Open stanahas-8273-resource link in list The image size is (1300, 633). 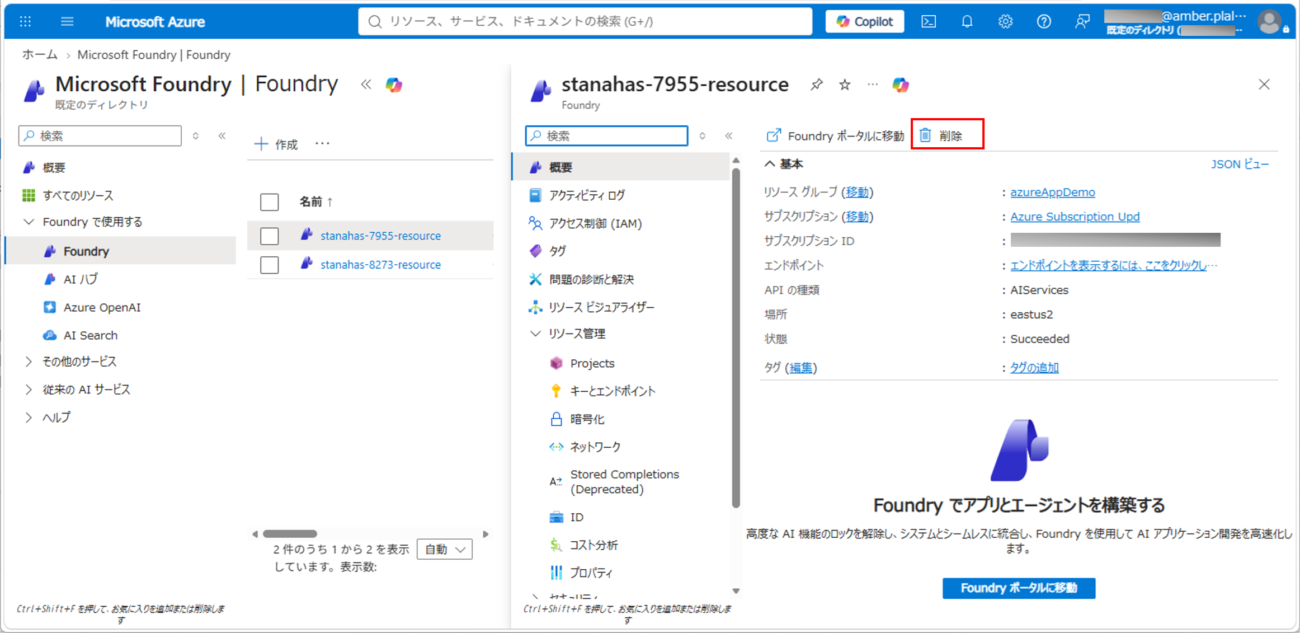380,265
